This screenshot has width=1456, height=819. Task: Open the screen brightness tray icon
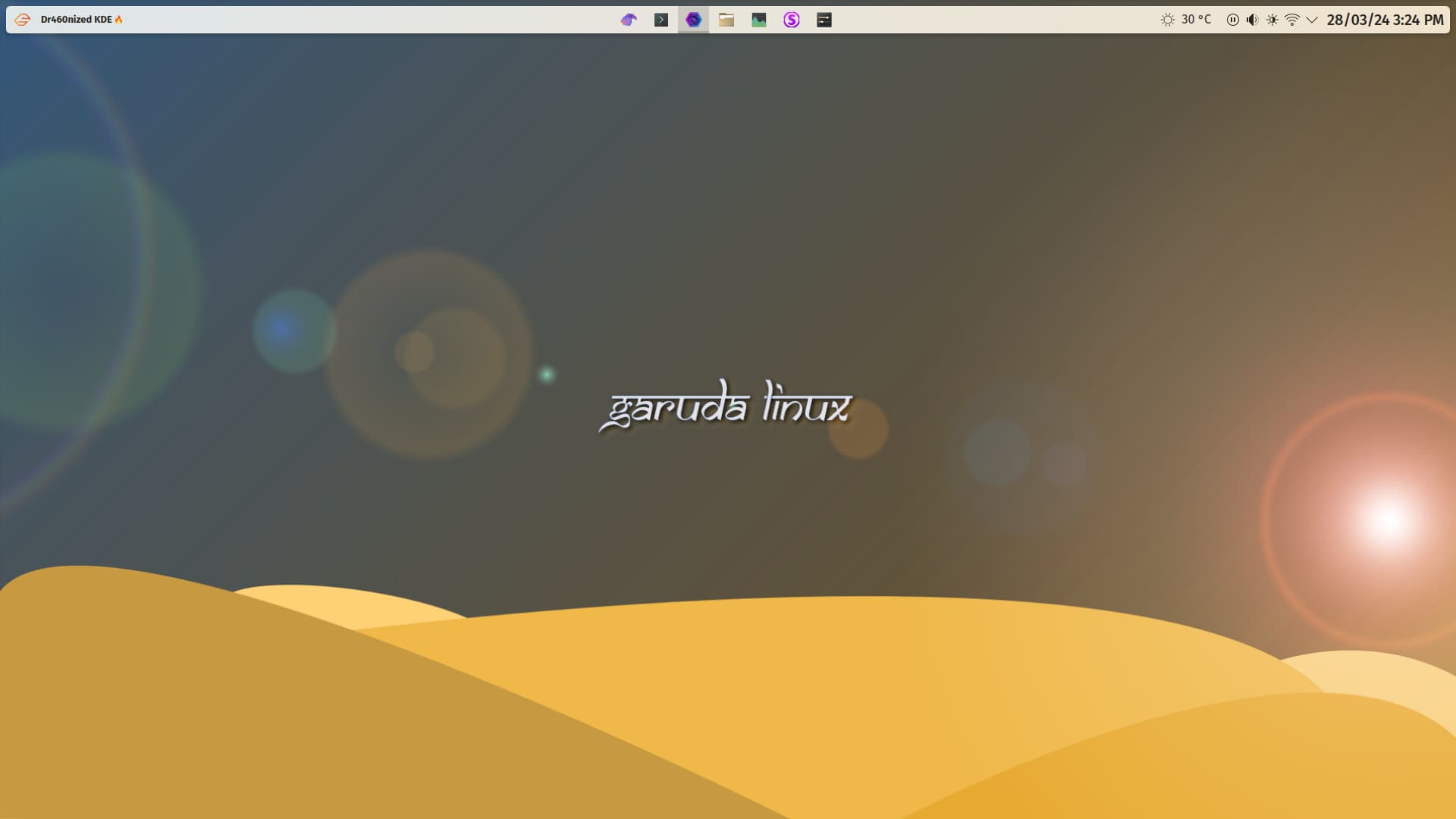pos(1272,20)
